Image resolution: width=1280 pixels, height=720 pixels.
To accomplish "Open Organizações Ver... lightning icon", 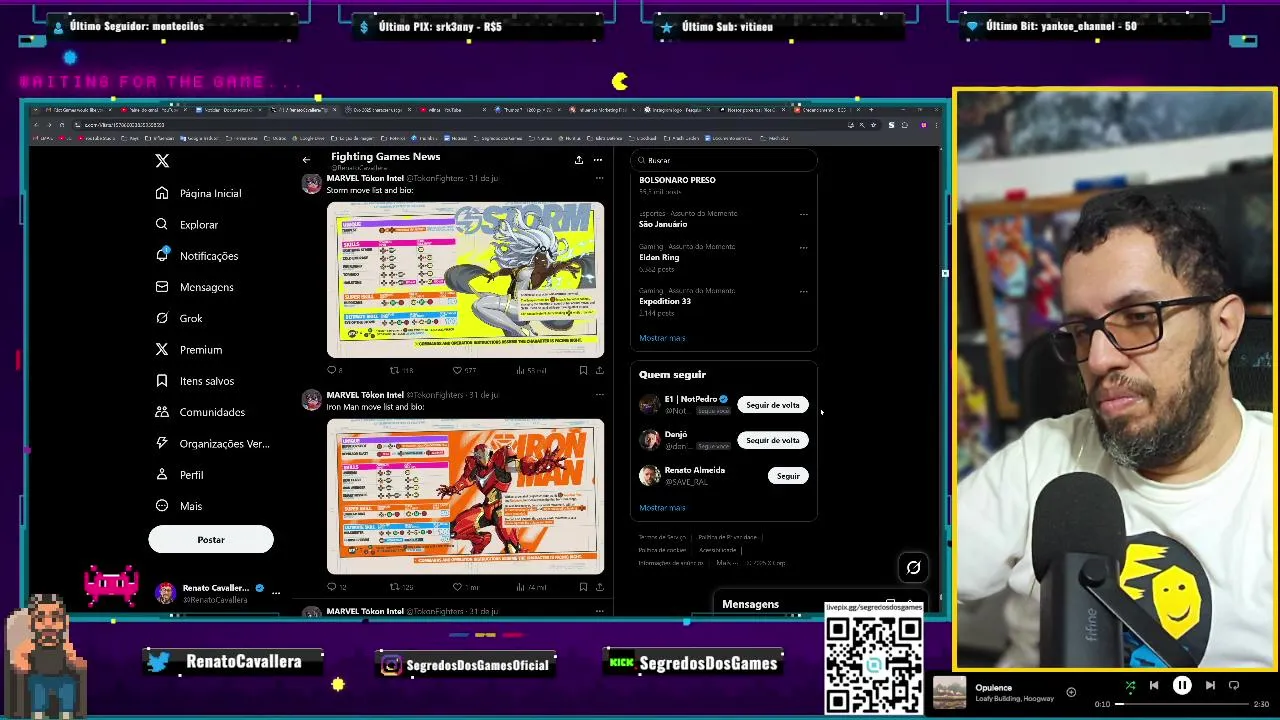I will pos(162,443).
